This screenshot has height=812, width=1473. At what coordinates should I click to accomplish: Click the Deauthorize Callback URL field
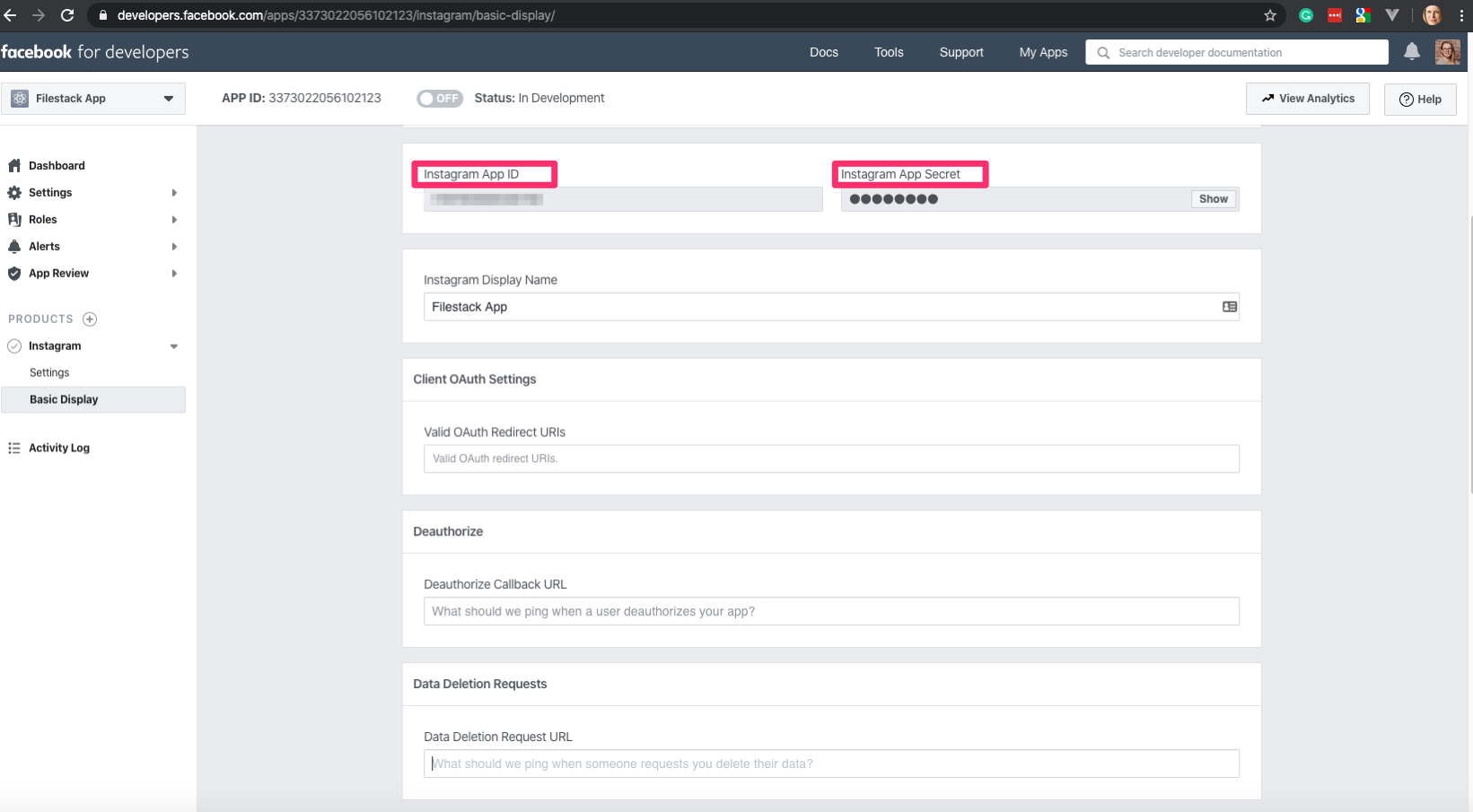coord(831,611)
